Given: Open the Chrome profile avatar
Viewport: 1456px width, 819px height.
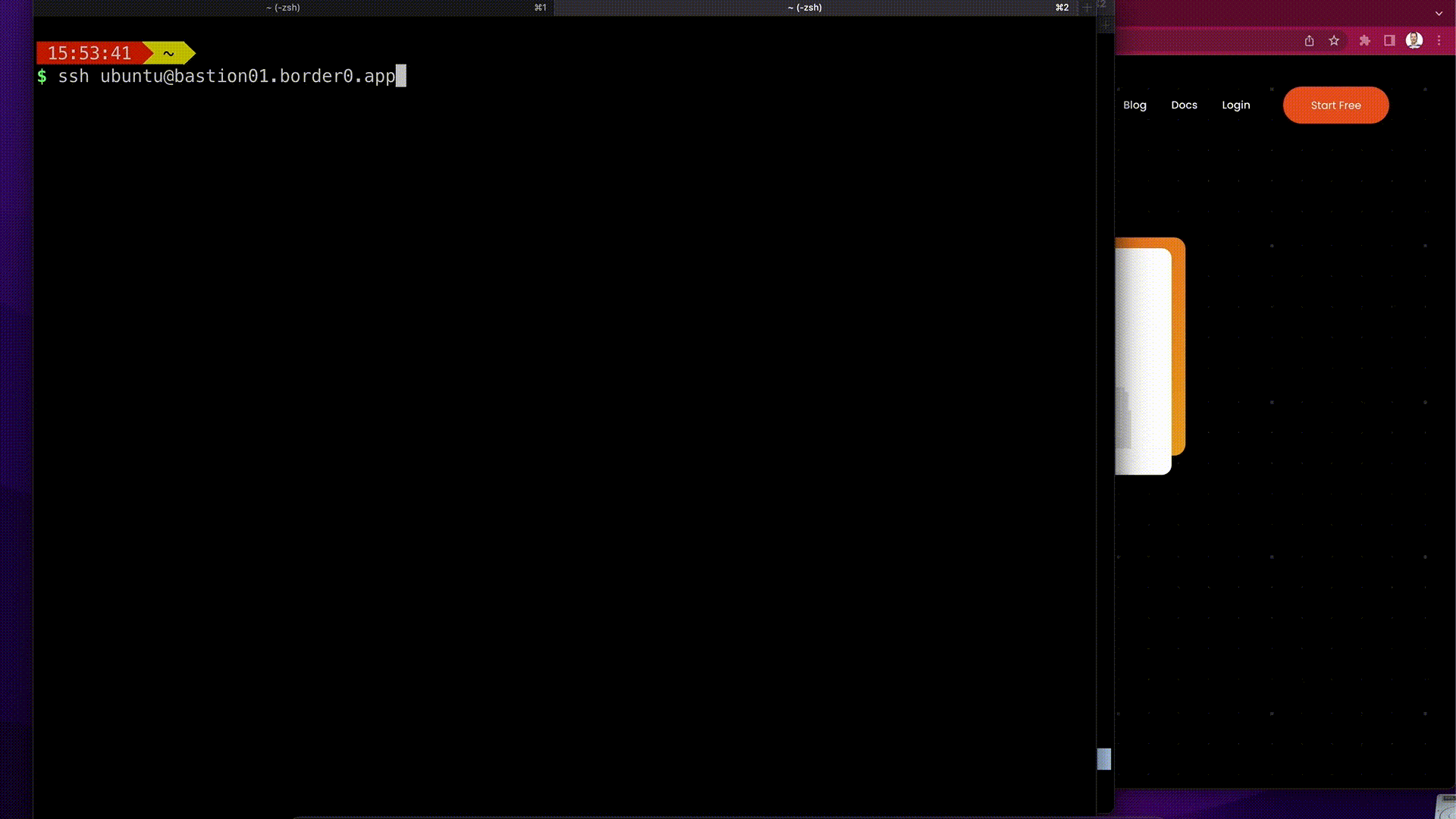Looking at the screenshot, I should 1414,41.
